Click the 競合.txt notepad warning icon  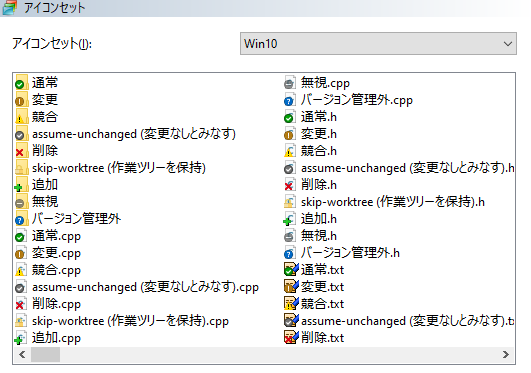[291, 304]
